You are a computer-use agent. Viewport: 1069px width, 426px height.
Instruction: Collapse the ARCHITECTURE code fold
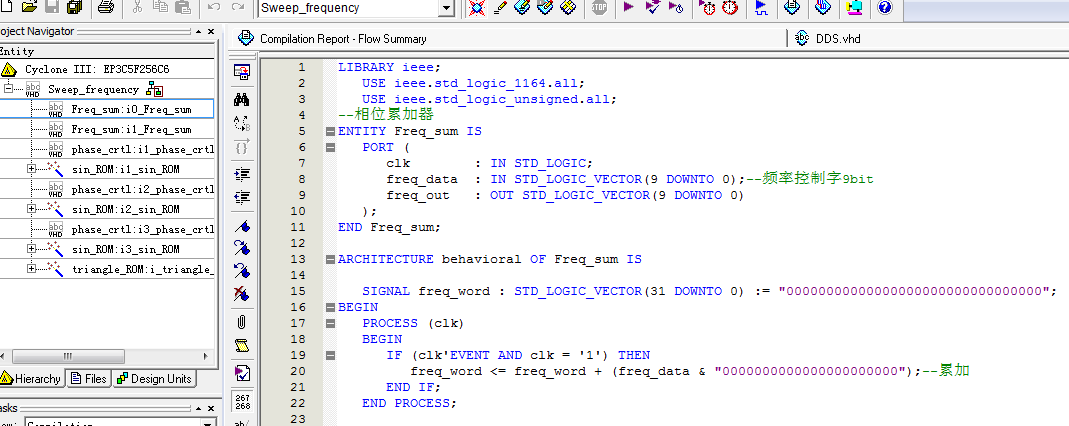331,259
